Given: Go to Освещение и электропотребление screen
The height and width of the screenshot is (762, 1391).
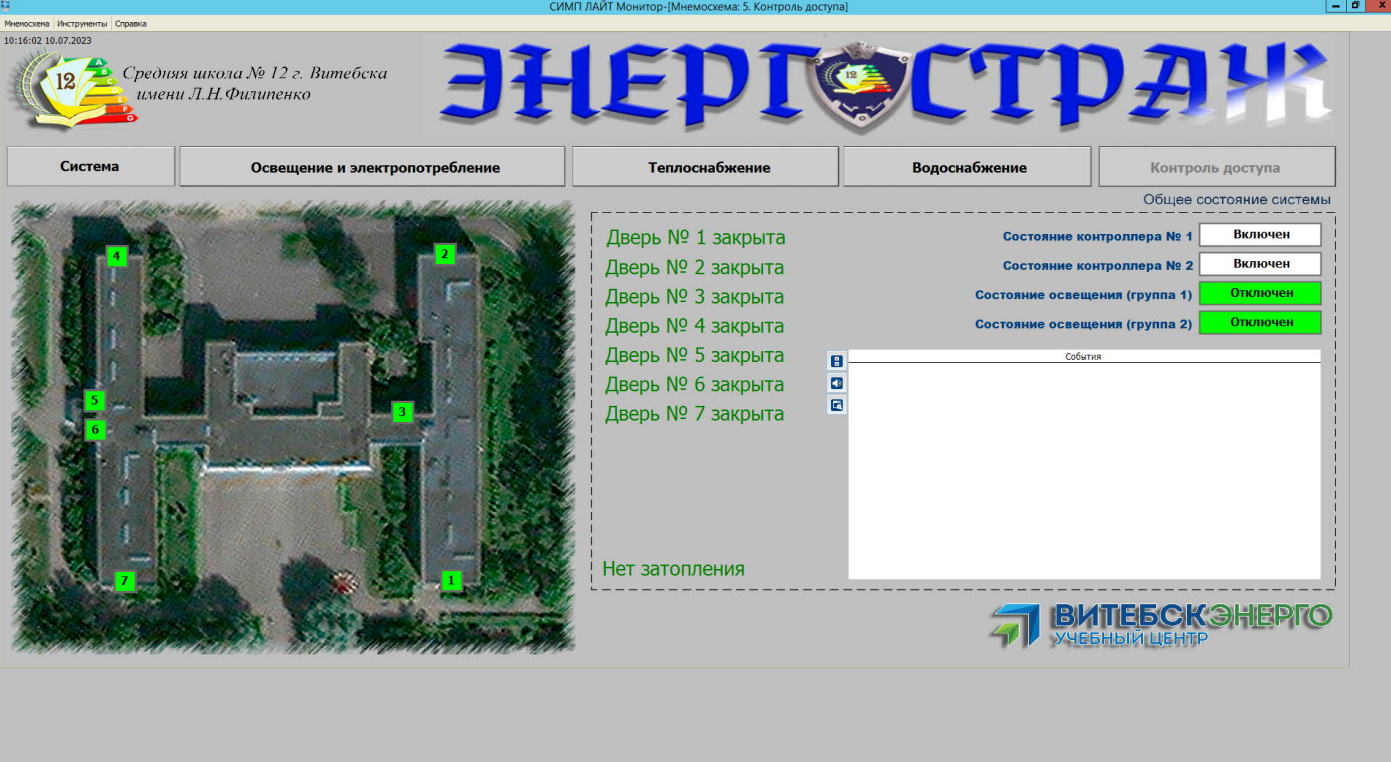Looking at the screenshot, I should [x=373, y=167].
